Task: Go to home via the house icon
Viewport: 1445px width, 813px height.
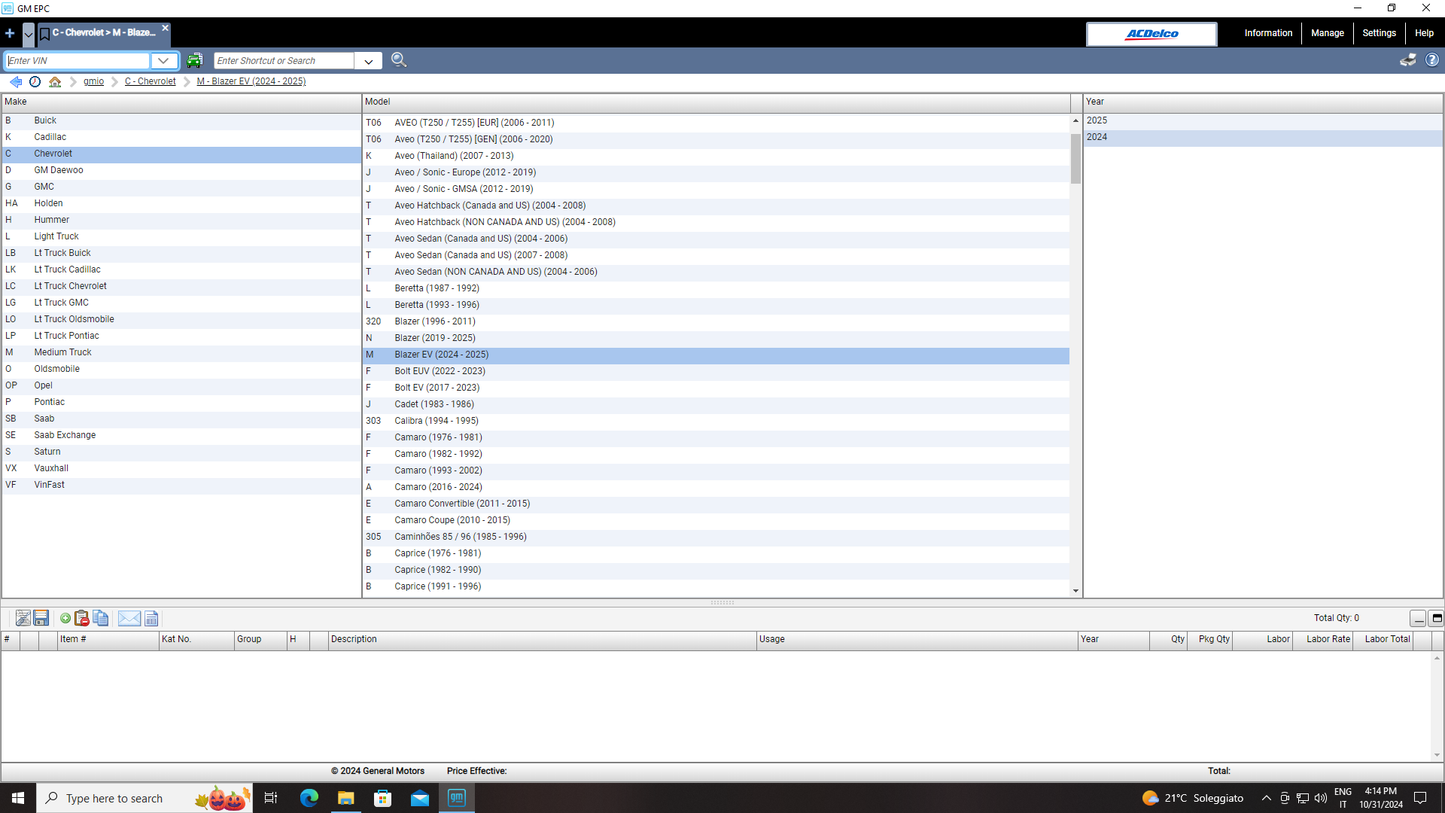Action: tap(55, 82)
